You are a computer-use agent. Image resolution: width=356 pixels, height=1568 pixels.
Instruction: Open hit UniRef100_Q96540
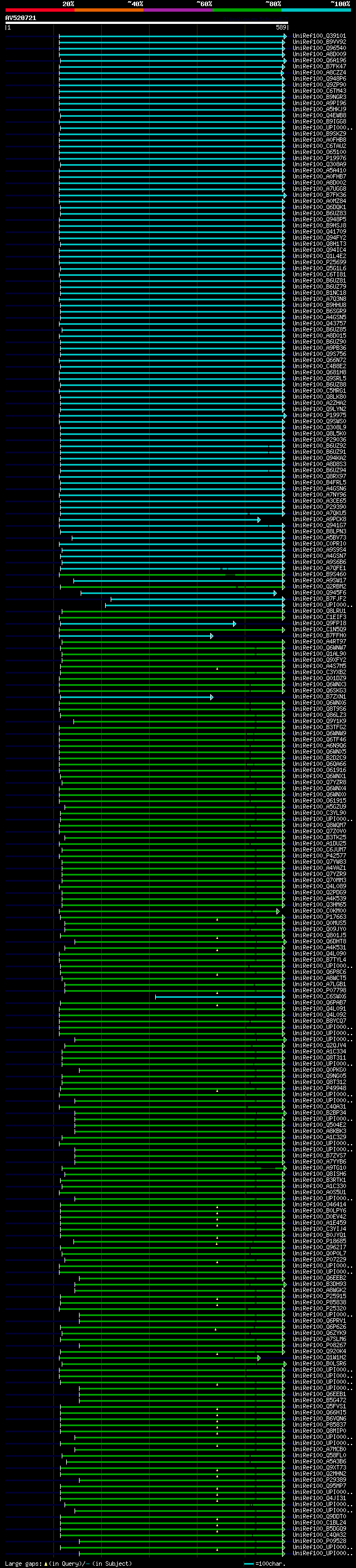tap(319, 49)
